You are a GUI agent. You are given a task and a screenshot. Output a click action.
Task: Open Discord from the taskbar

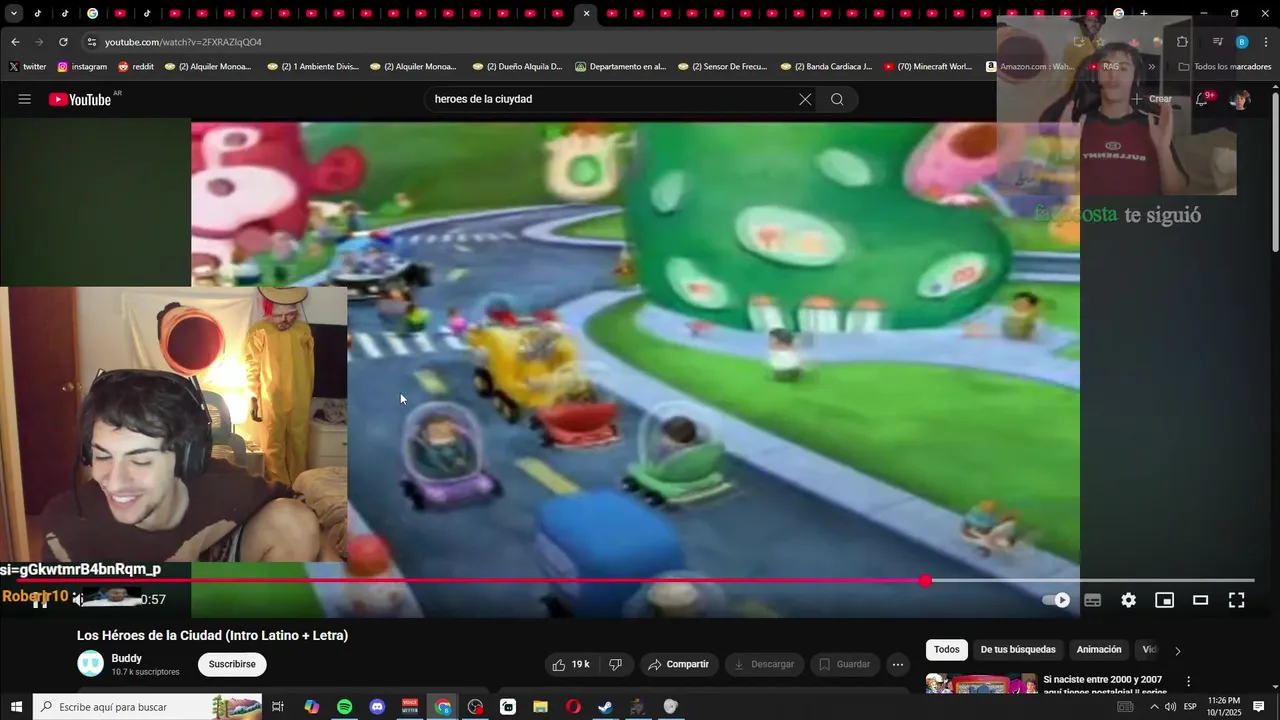(377, 707)
